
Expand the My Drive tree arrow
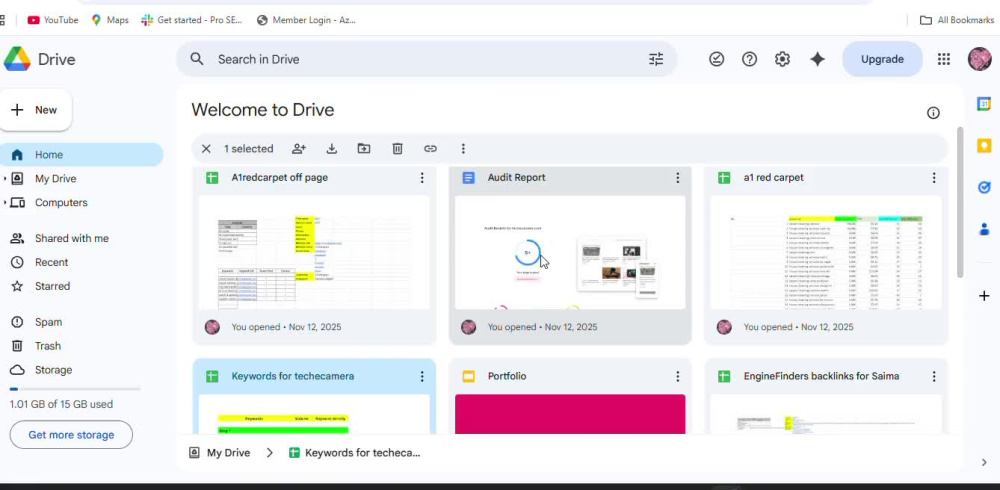[5, 179]
